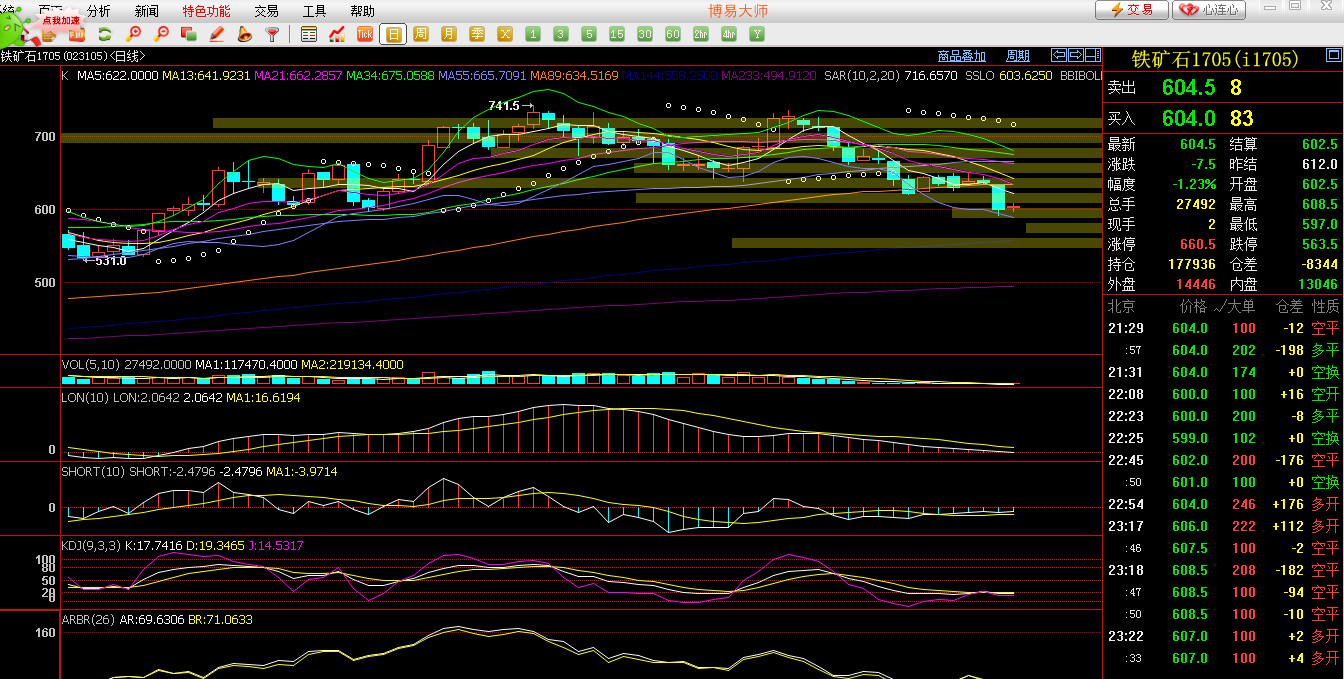Viewport: 1344px width, 679px height.
Task: Click the 心连心 button
Action: [1209, 10]
